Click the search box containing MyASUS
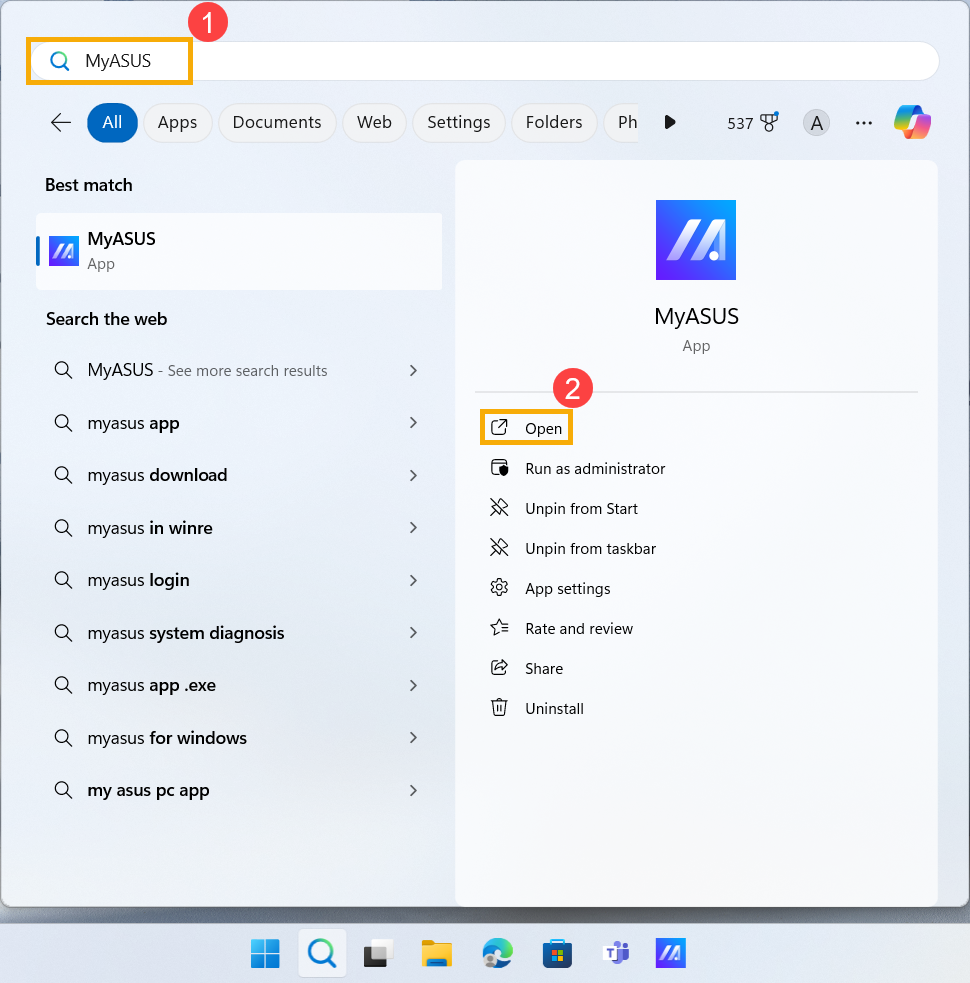The image size is (970, 983). click(484, 61)
